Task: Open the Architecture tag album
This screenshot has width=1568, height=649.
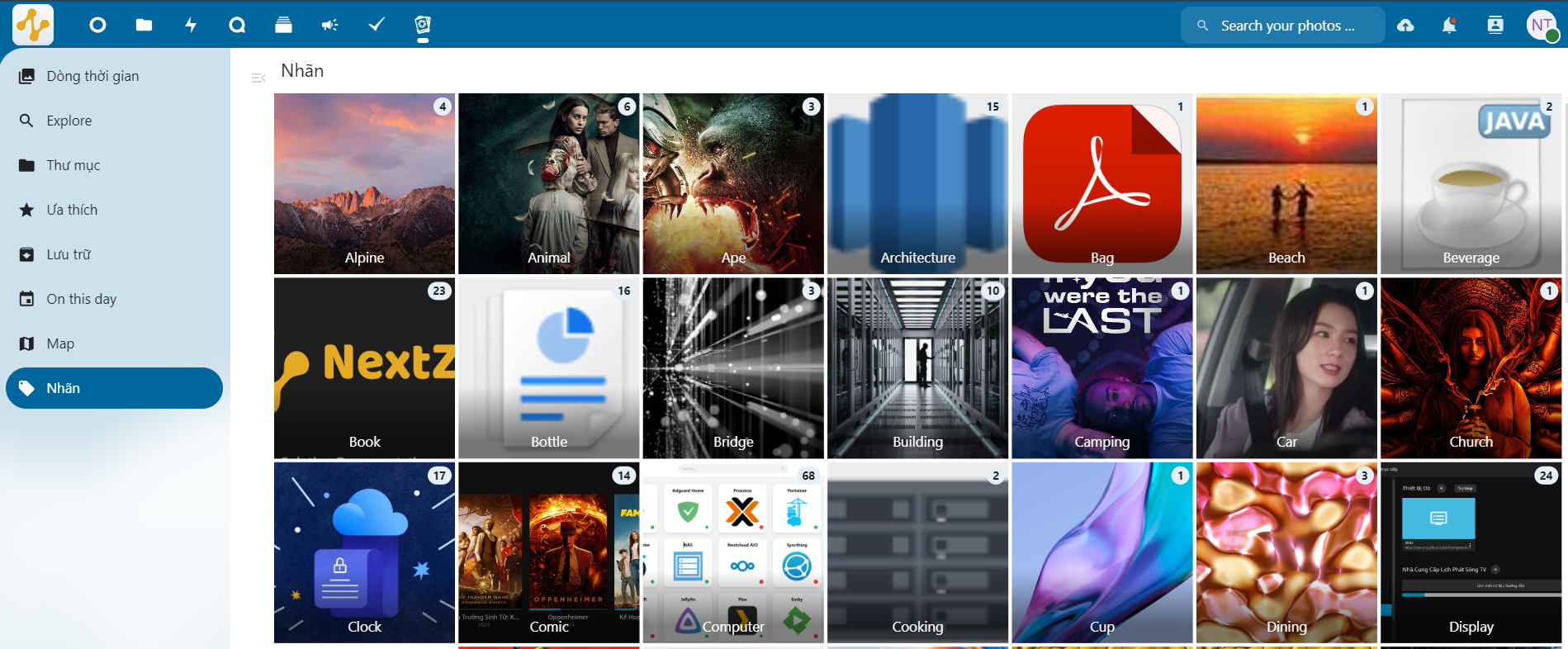Action: 917,183
